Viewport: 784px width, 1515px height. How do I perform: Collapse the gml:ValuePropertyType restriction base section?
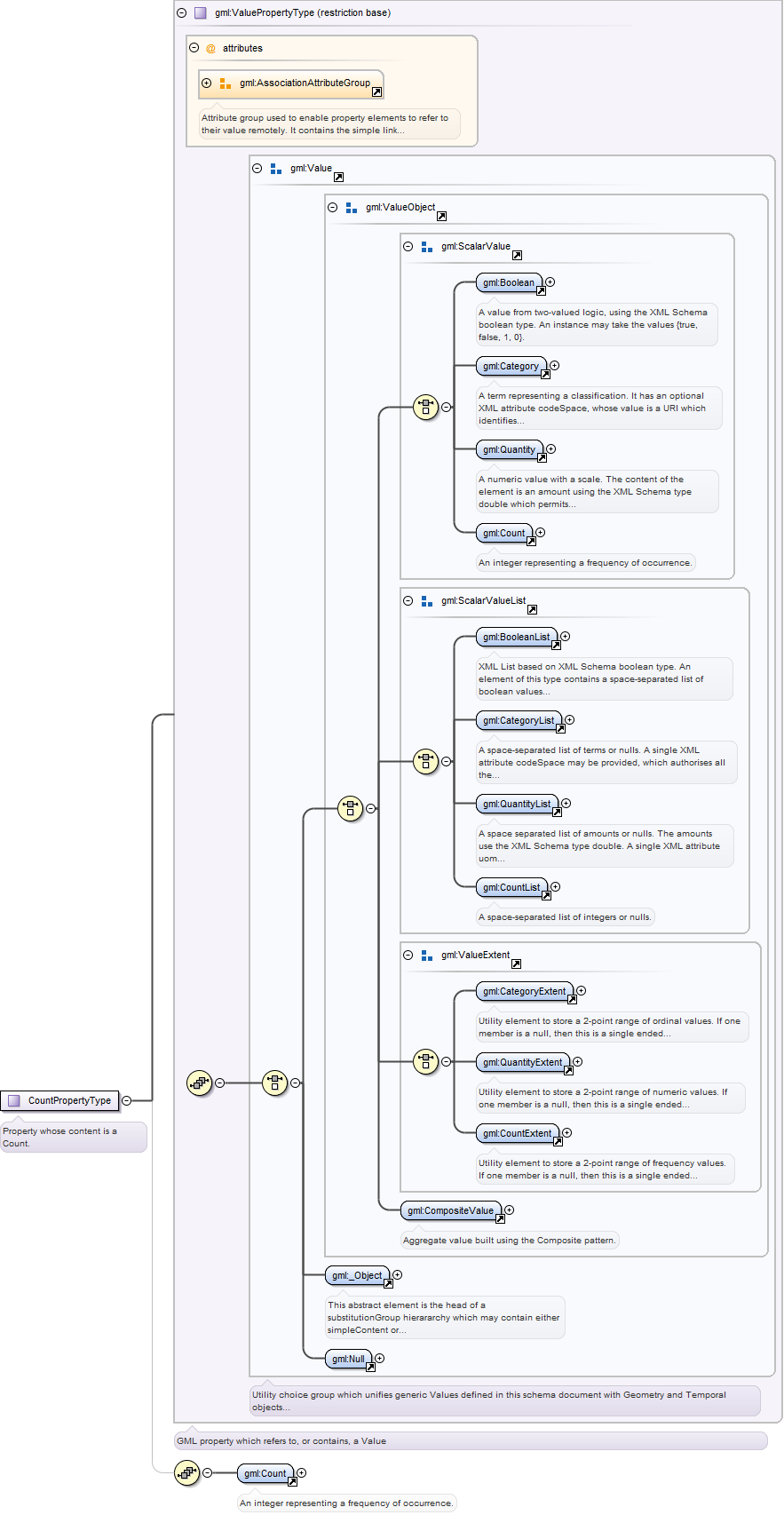(x=182, y=13)
